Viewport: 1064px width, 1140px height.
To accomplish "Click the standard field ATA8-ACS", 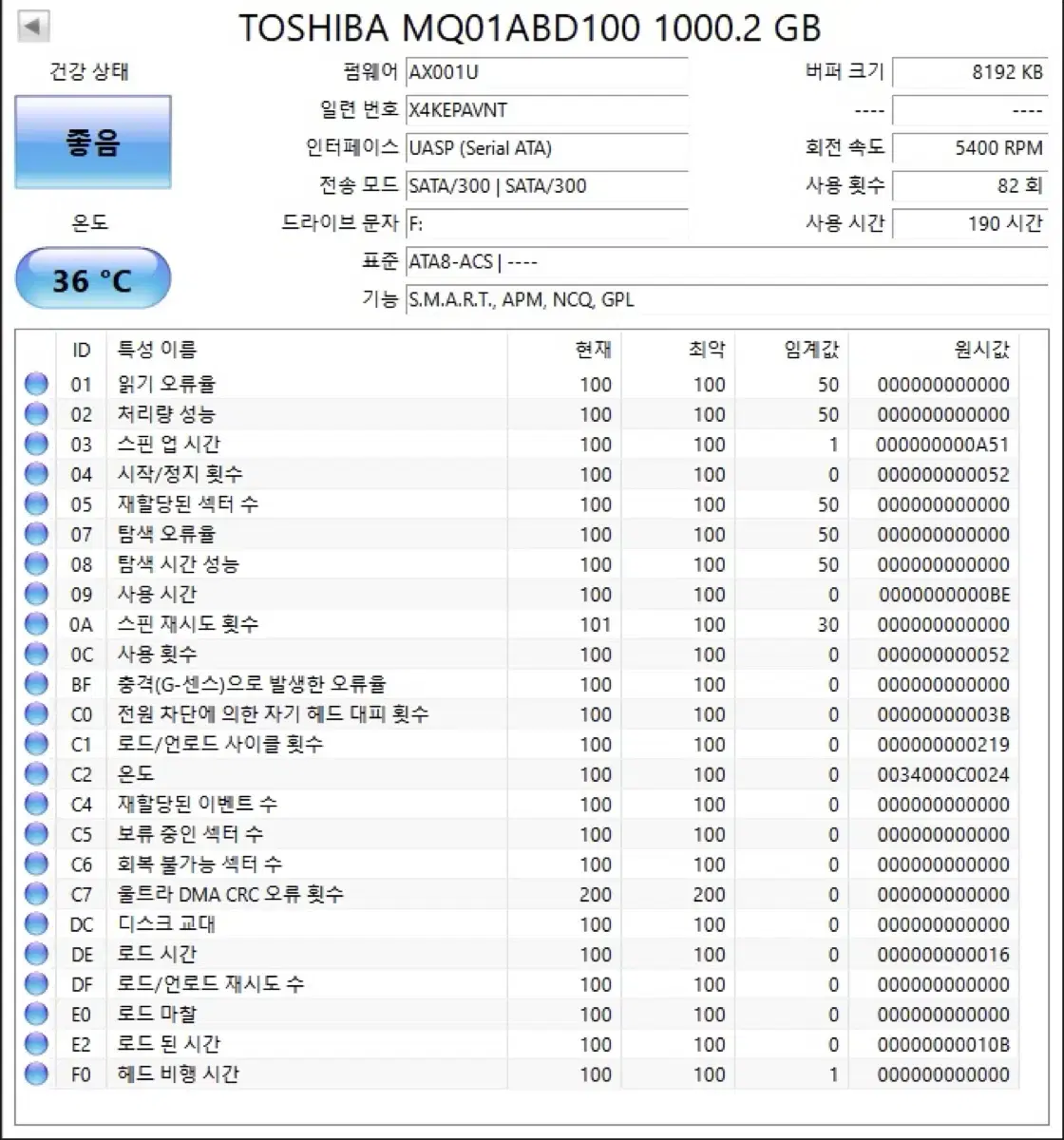I will tap(727, 261).
